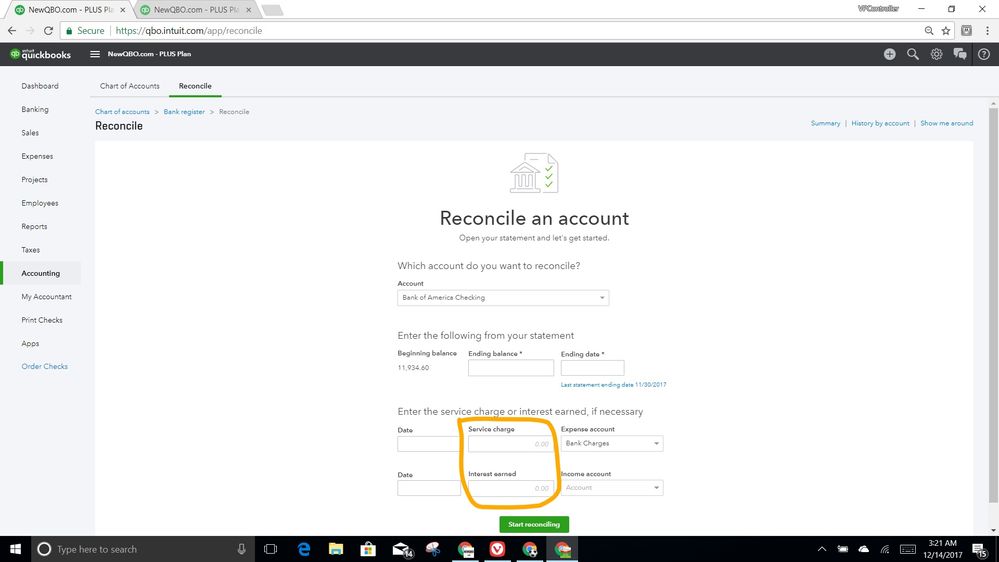This screenshot has width=999, height=562.
Task: Open Microsoft Store from the taskbar
Action: [x=368, y=549]
